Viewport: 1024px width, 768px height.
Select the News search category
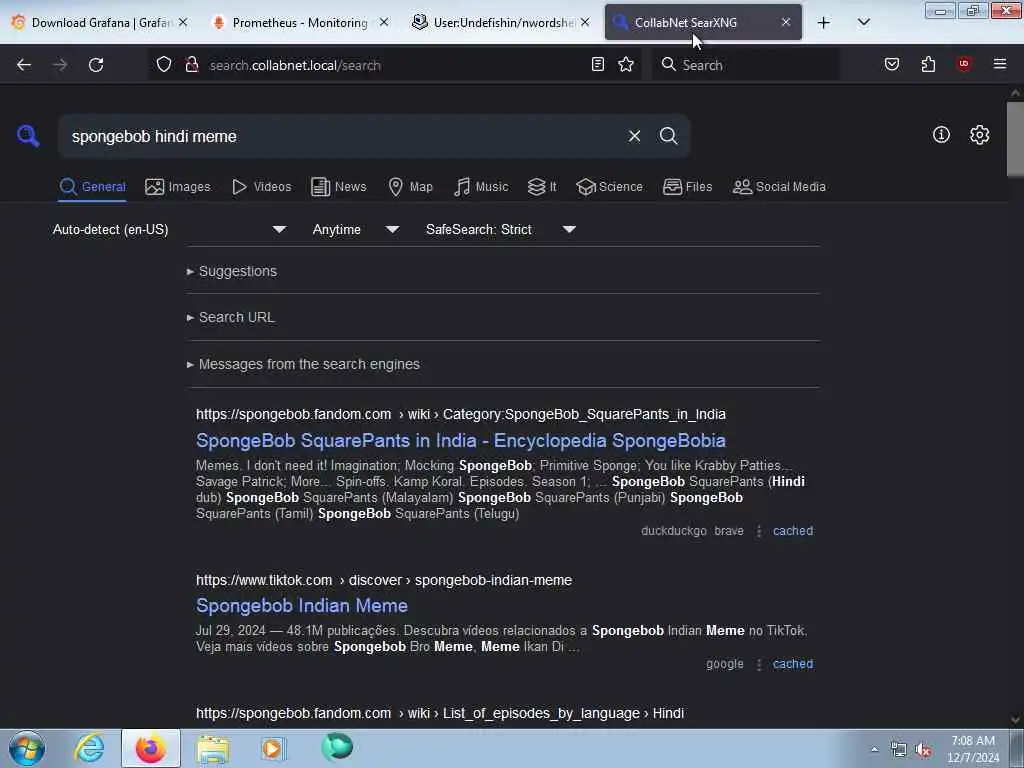(338, 187)
